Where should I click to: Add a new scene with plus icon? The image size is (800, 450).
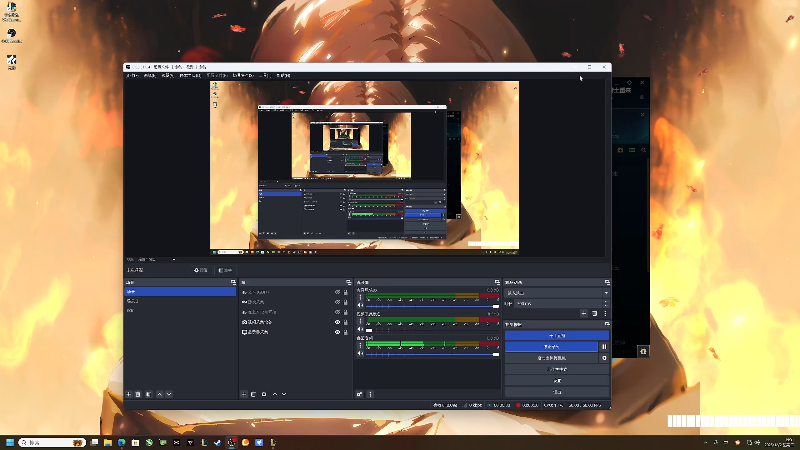129,394
